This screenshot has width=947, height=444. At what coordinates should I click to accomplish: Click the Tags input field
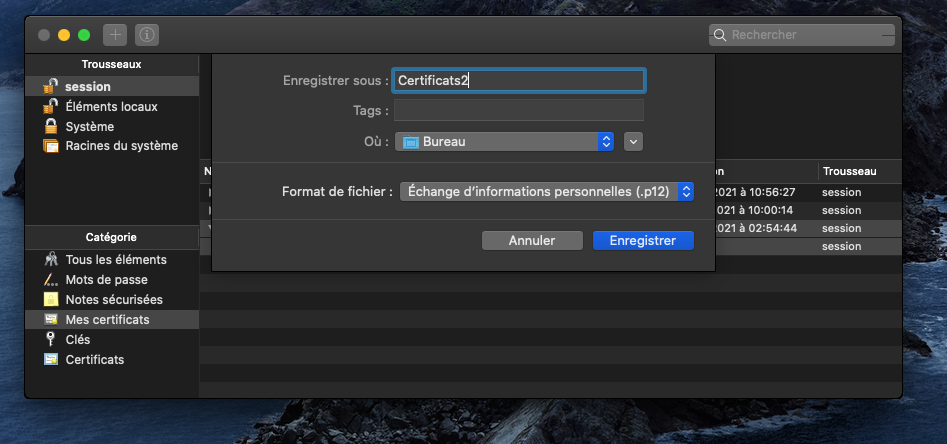coord(519,111)
